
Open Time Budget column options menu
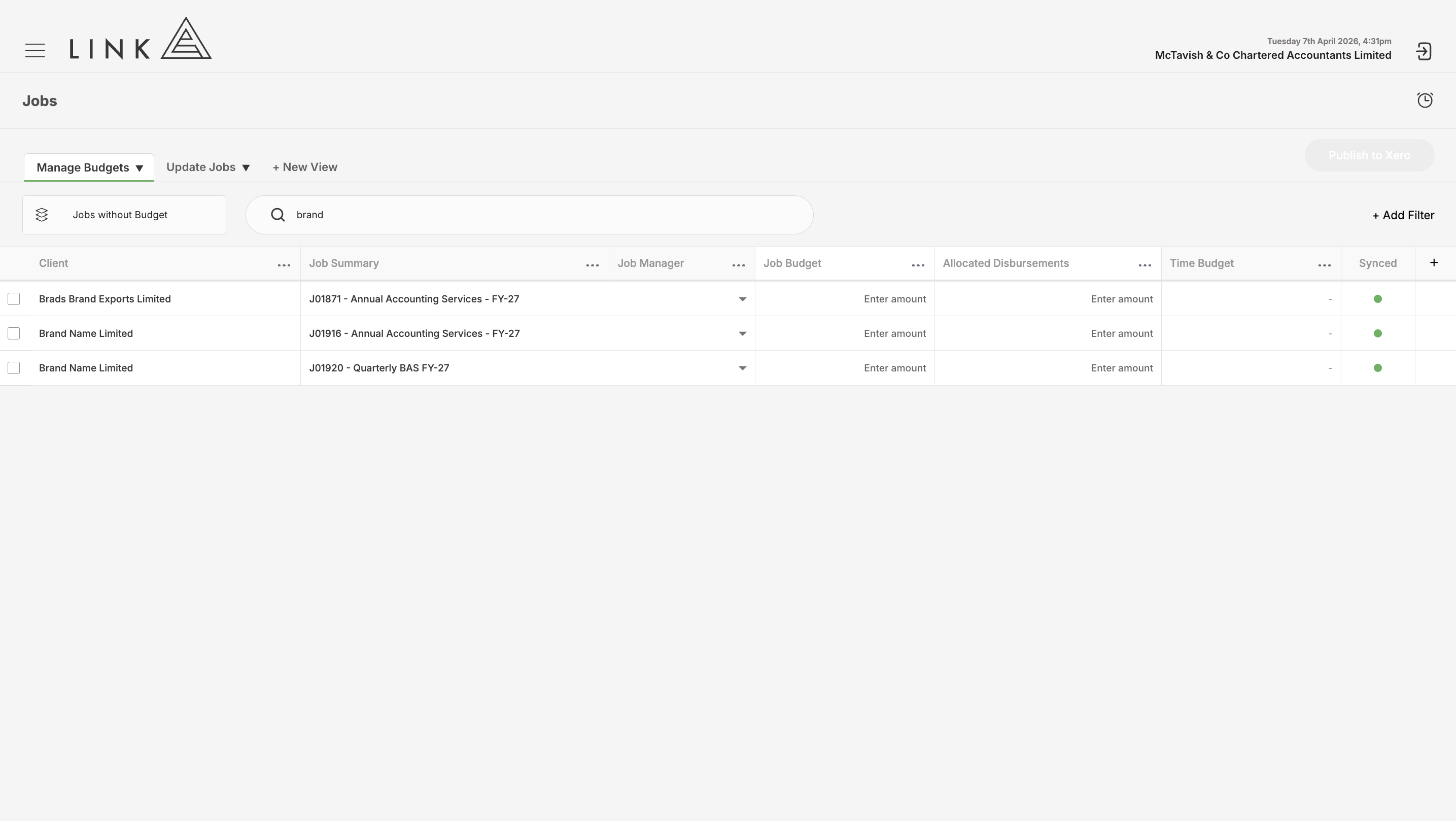tap(1324, 265)
